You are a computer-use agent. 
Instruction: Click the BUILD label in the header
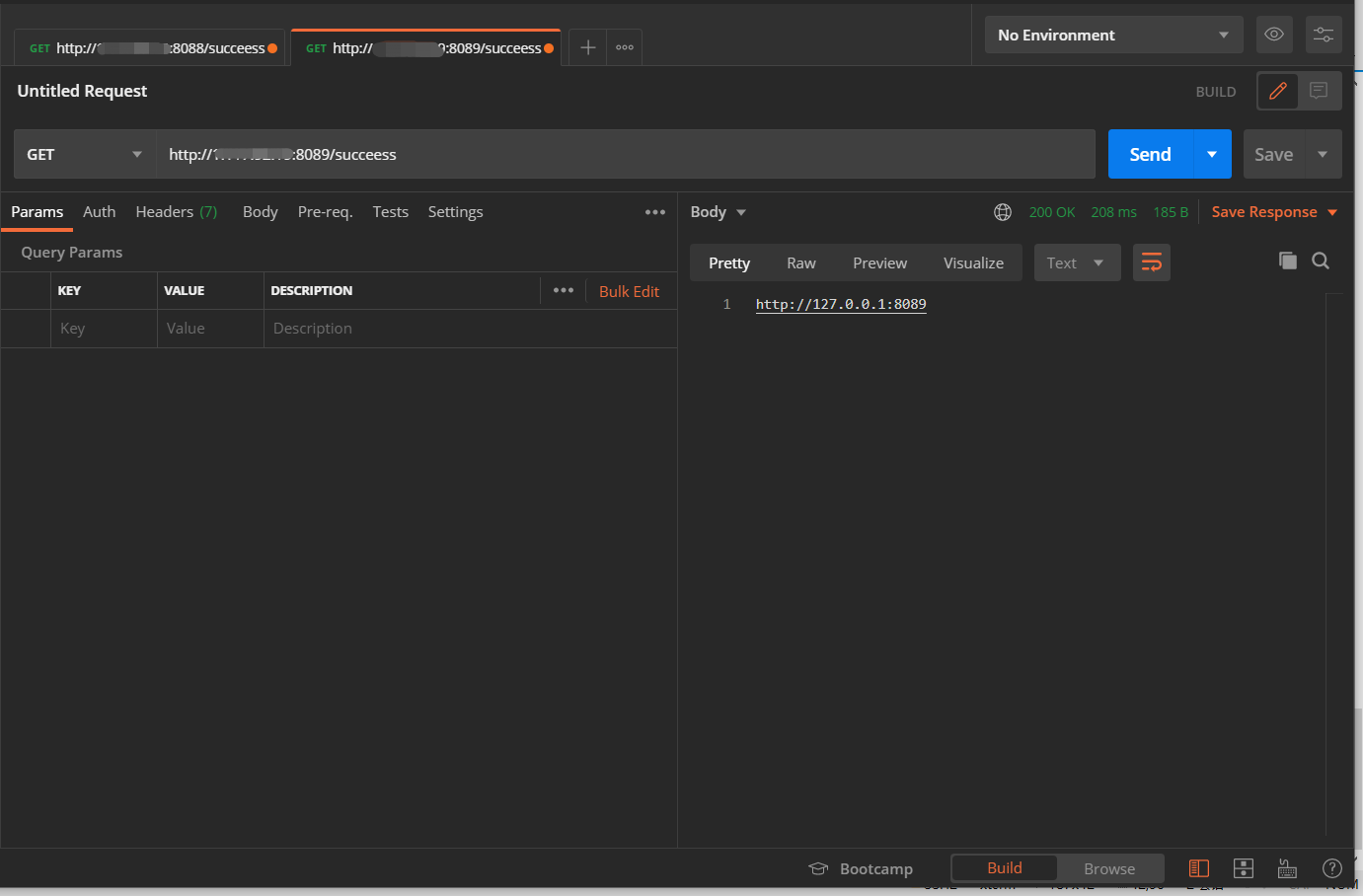point(1216,92)
